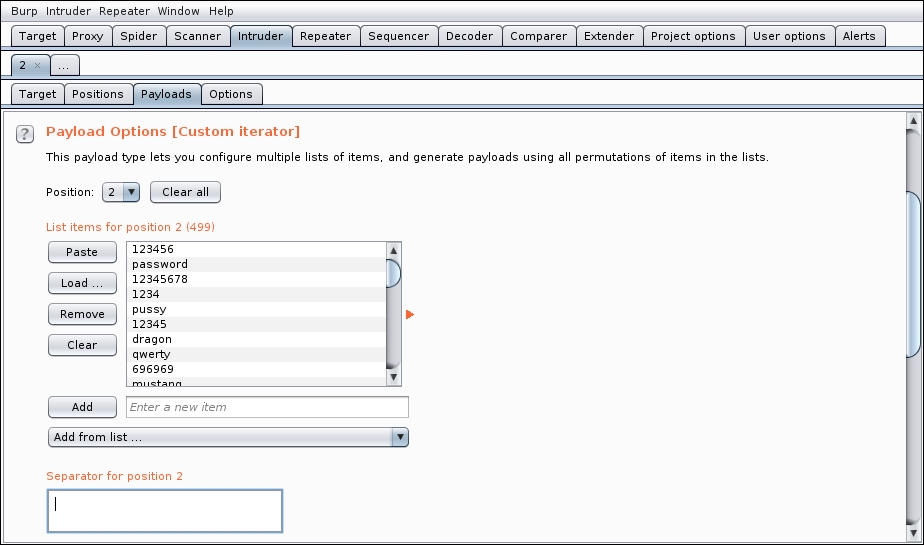Switch to the top-level Target tab
The width and height of the screenshot is (924, 545).
coord(38,36)
